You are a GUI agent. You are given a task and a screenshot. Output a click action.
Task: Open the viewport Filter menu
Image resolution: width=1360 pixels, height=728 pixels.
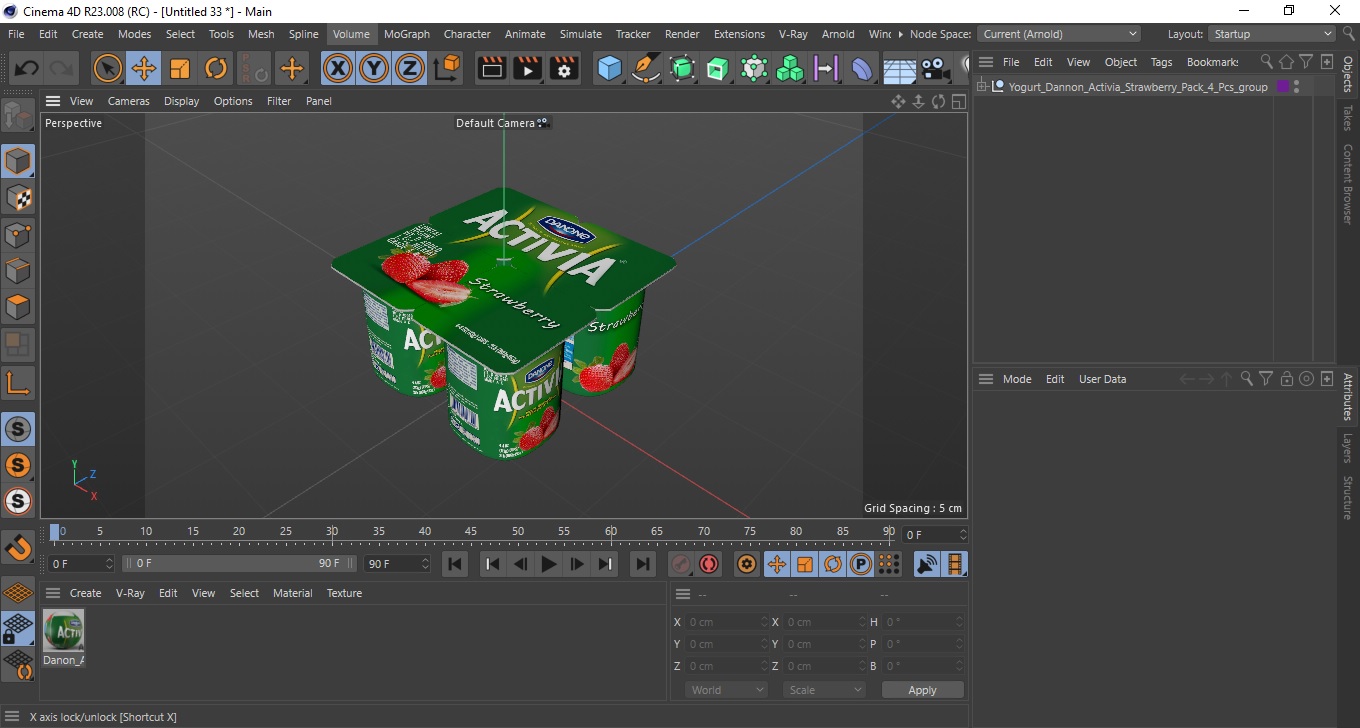279,101
